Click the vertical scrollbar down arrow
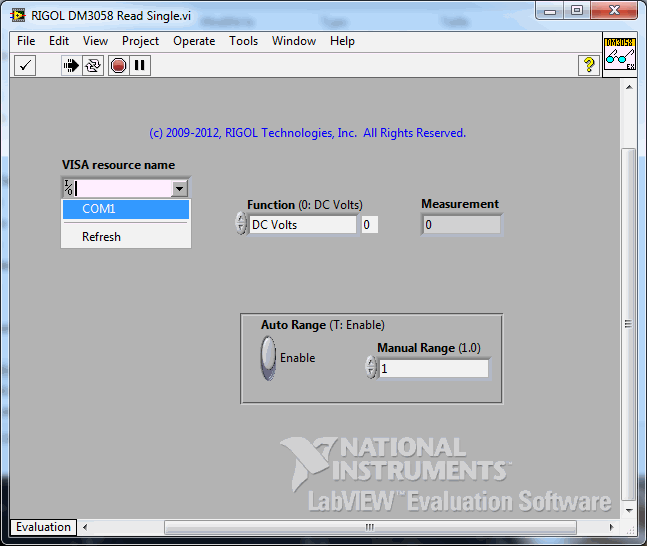The width and height of the screenshot is (647, 546). (x=629, y=511)
